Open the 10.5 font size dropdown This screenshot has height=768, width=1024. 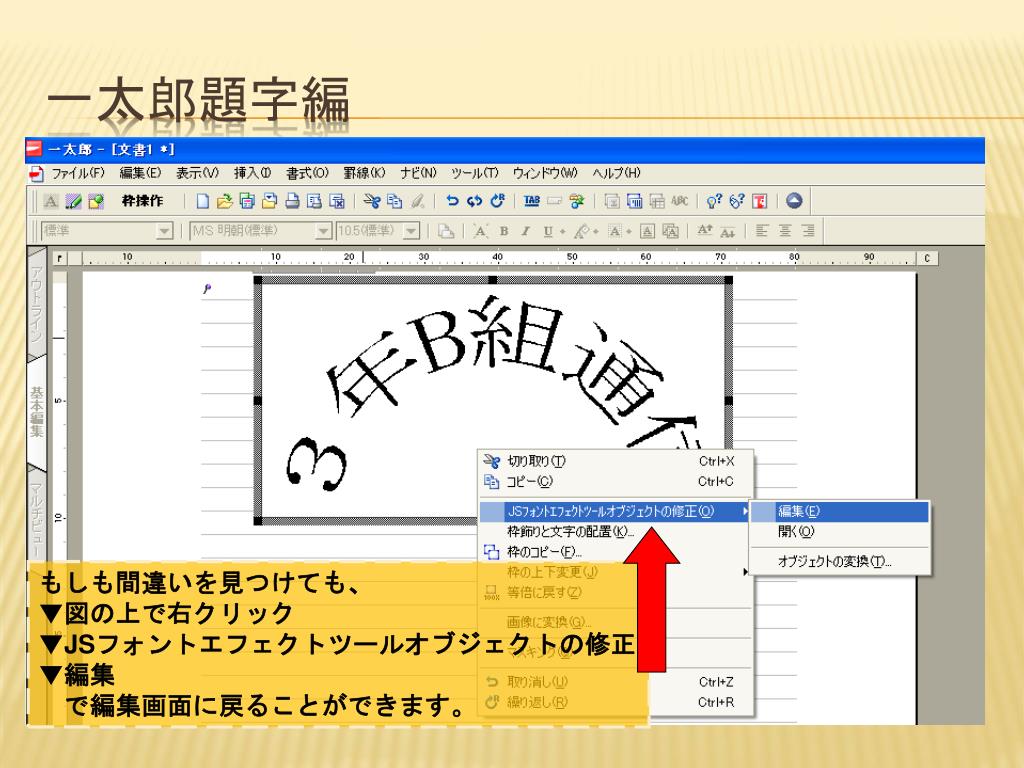coord(411,231)
